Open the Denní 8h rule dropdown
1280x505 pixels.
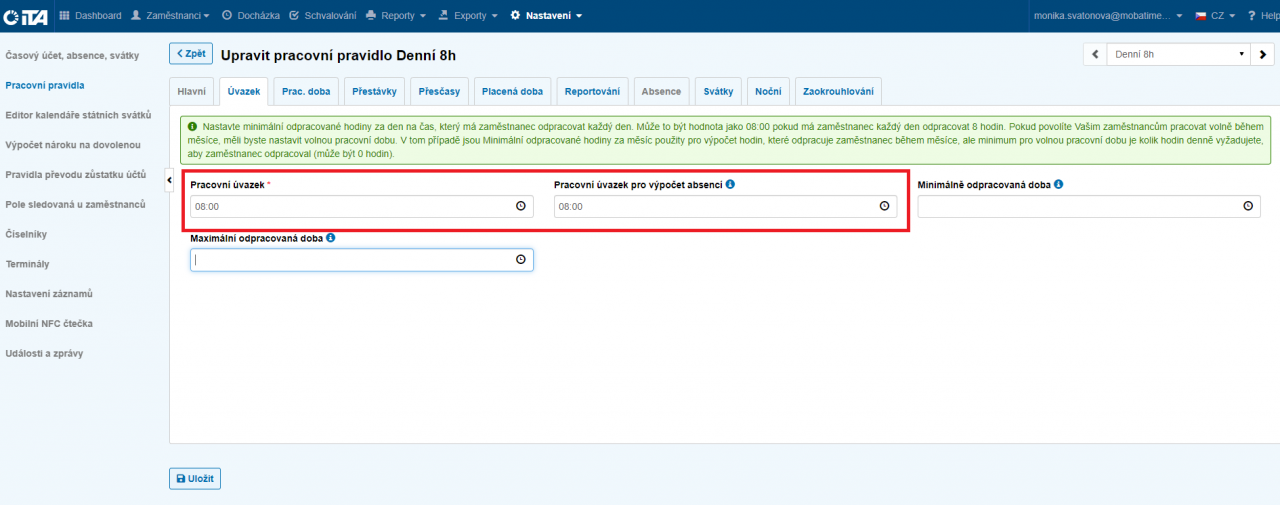(1177, 54)
